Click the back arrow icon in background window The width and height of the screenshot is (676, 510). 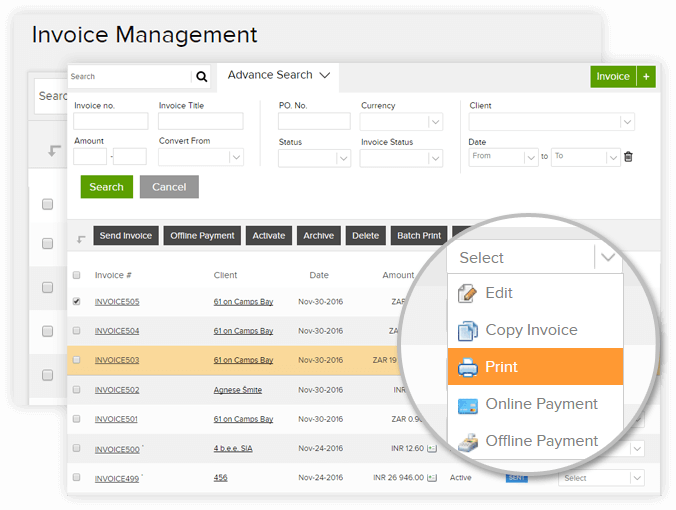[54, 151]
